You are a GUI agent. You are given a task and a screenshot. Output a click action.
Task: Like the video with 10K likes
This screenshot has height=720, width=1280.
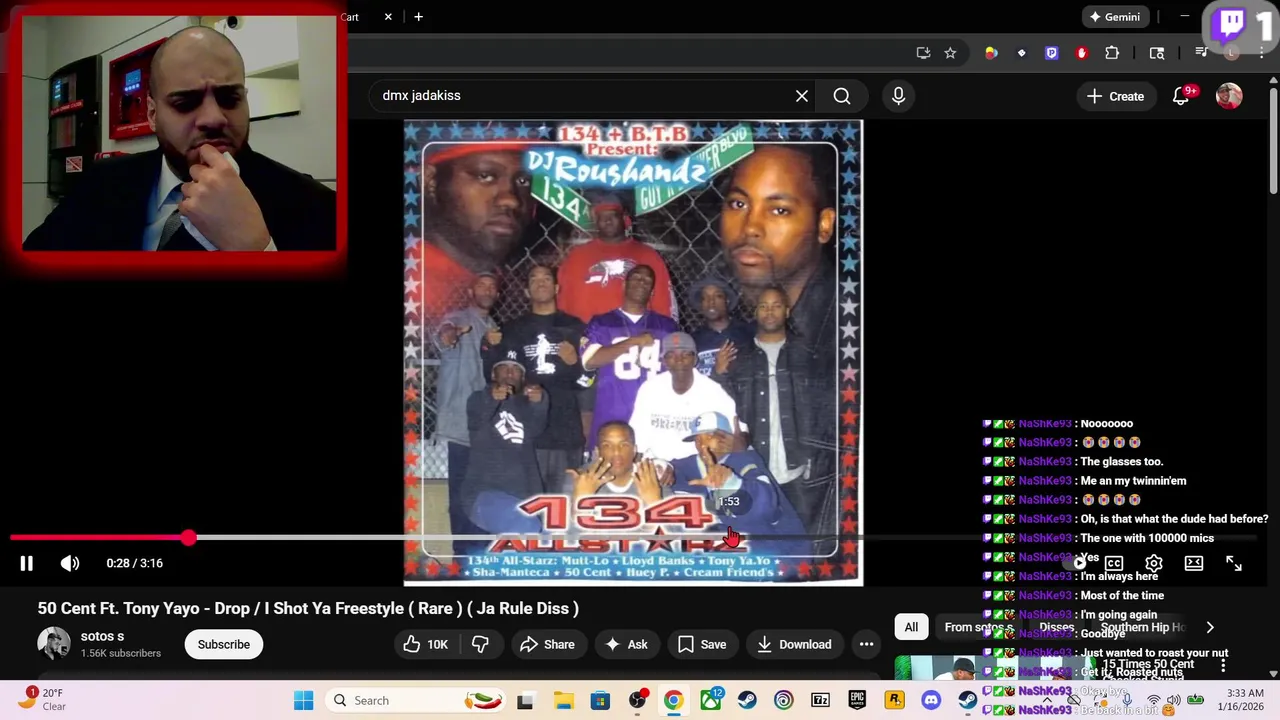point(426,645)
